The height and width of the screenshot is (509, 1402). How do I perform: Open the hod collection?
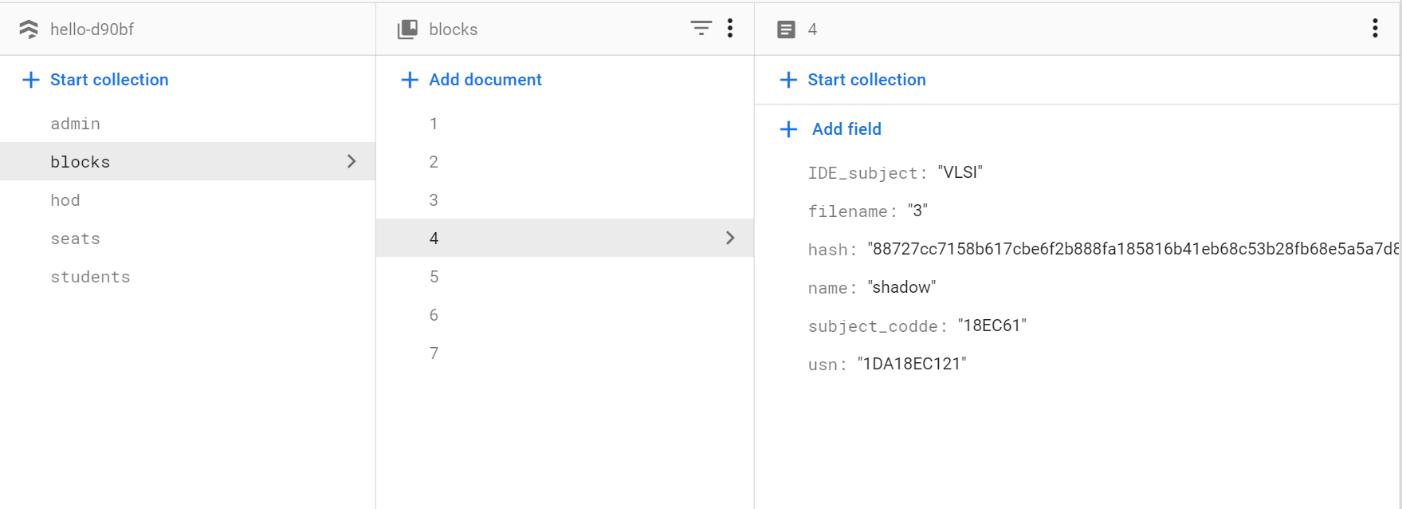coord(65,200)
